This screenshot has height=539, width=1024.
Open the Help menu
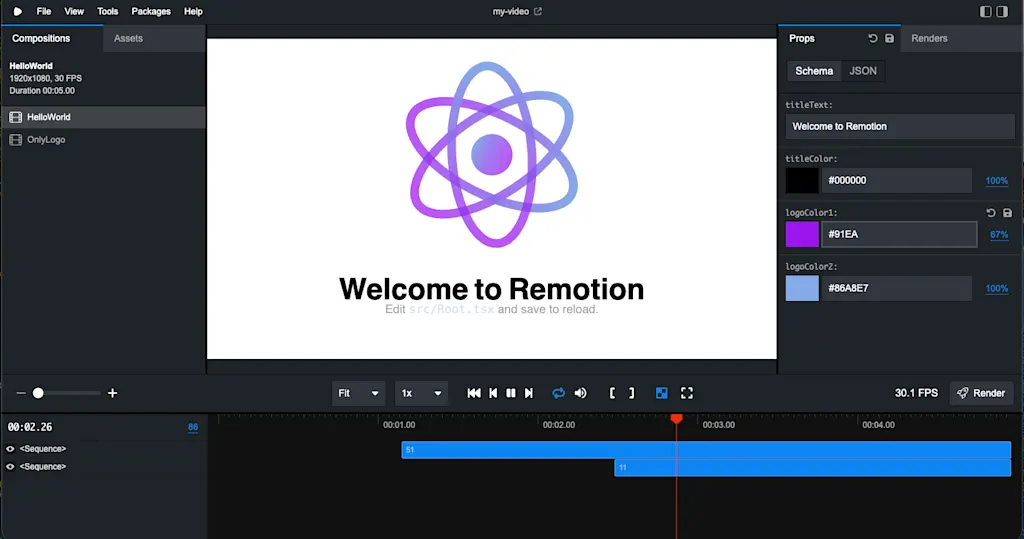point(193,11)
